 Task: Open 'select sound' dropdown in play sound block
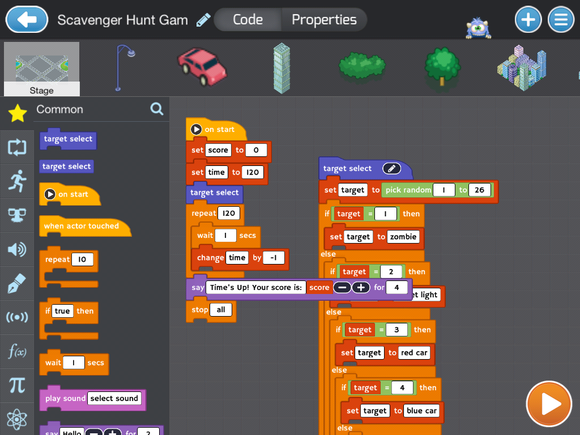point(114,398)
